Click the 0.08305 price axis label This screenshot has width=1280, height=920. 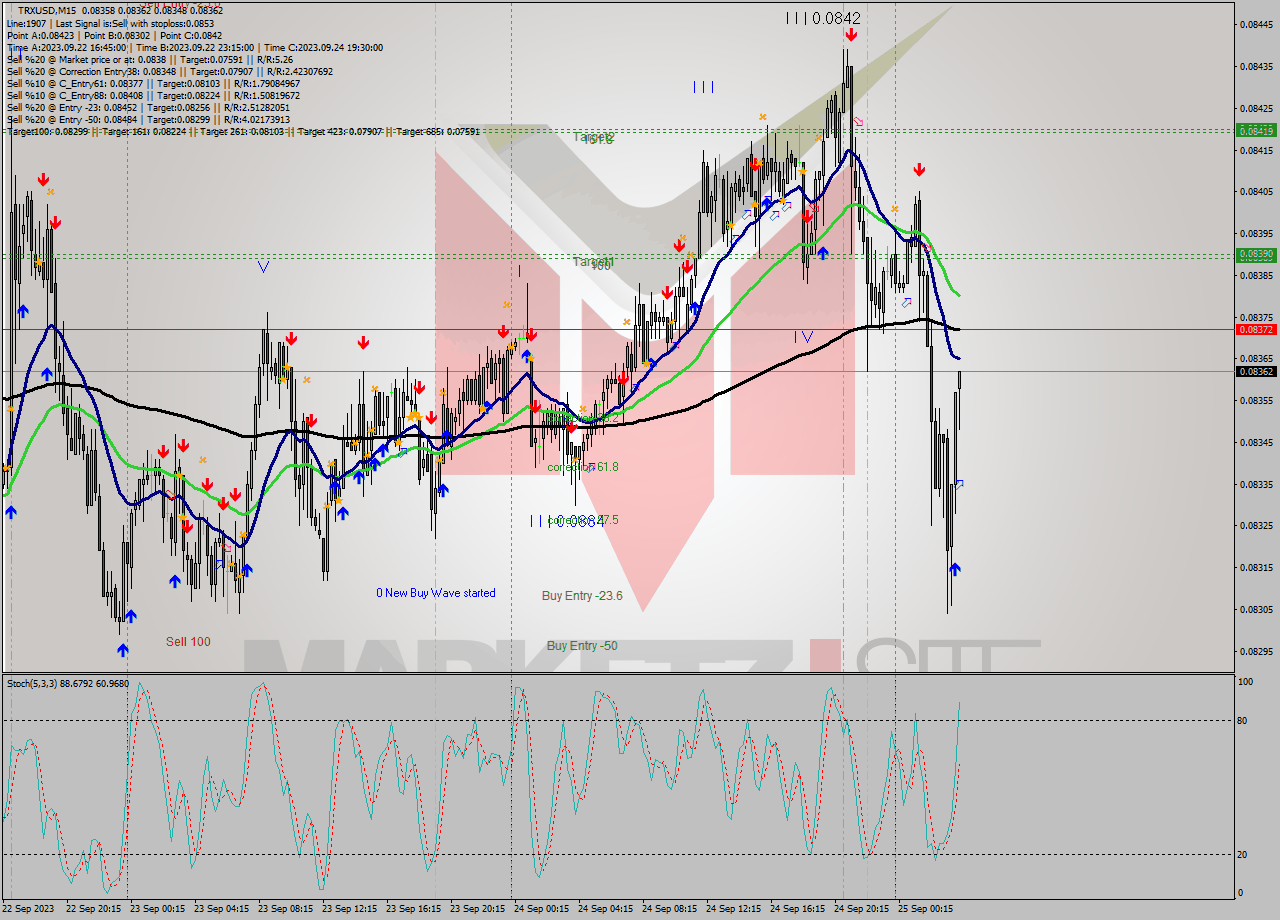[1256, 609]
